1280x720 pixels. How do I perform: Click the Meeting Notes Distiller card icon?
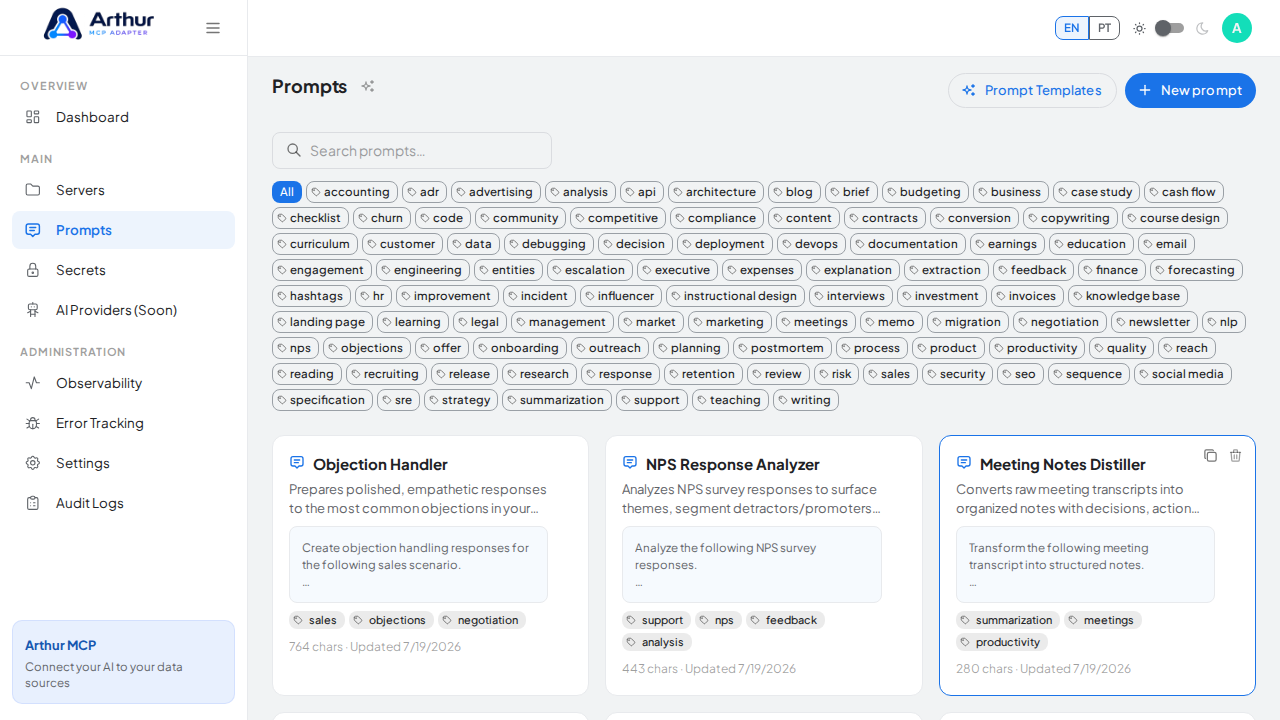click(964, 463)
